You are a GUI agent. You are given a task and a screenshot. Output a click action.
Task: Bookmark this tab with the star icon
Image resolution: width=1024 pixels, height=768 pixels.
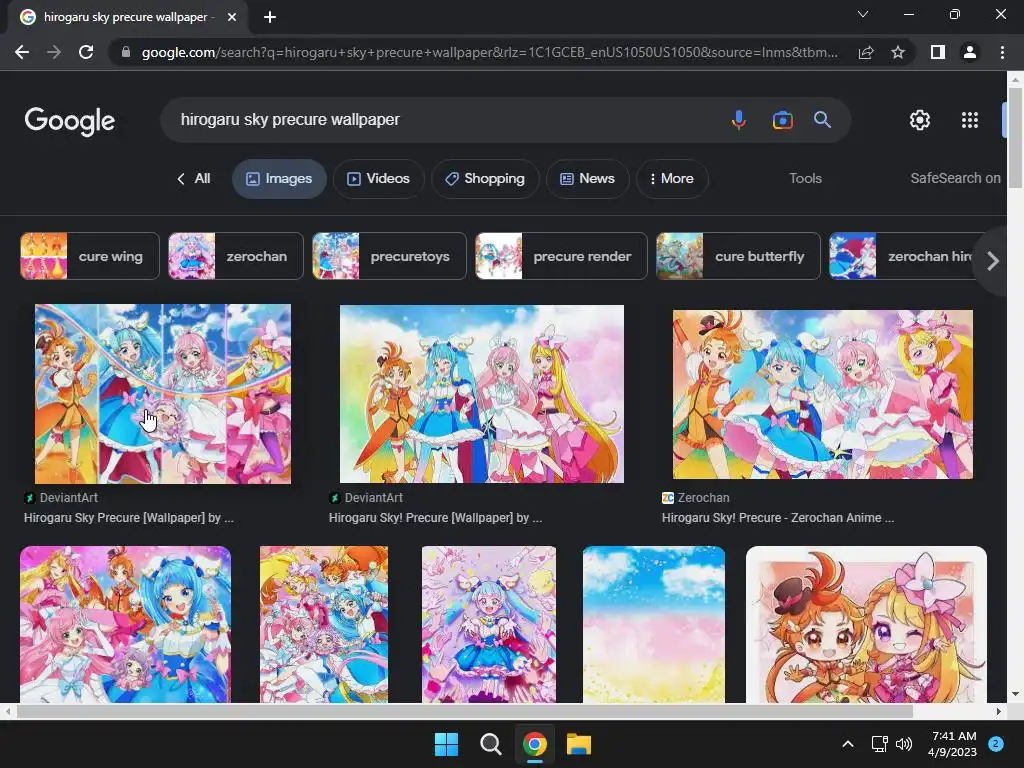click(898, 52)
